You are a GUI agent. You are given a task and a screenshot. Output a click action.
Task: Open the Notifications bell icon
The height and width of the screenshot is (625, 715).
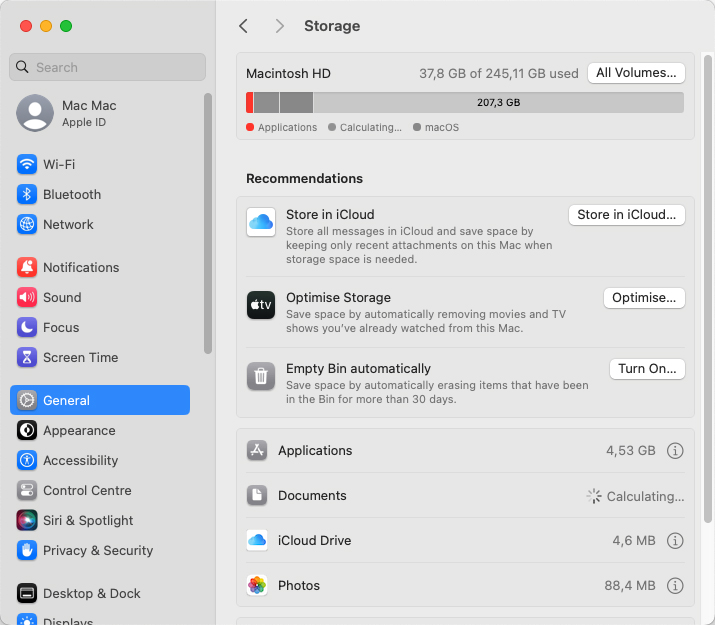pyautogui.click(x=27, y=267)
